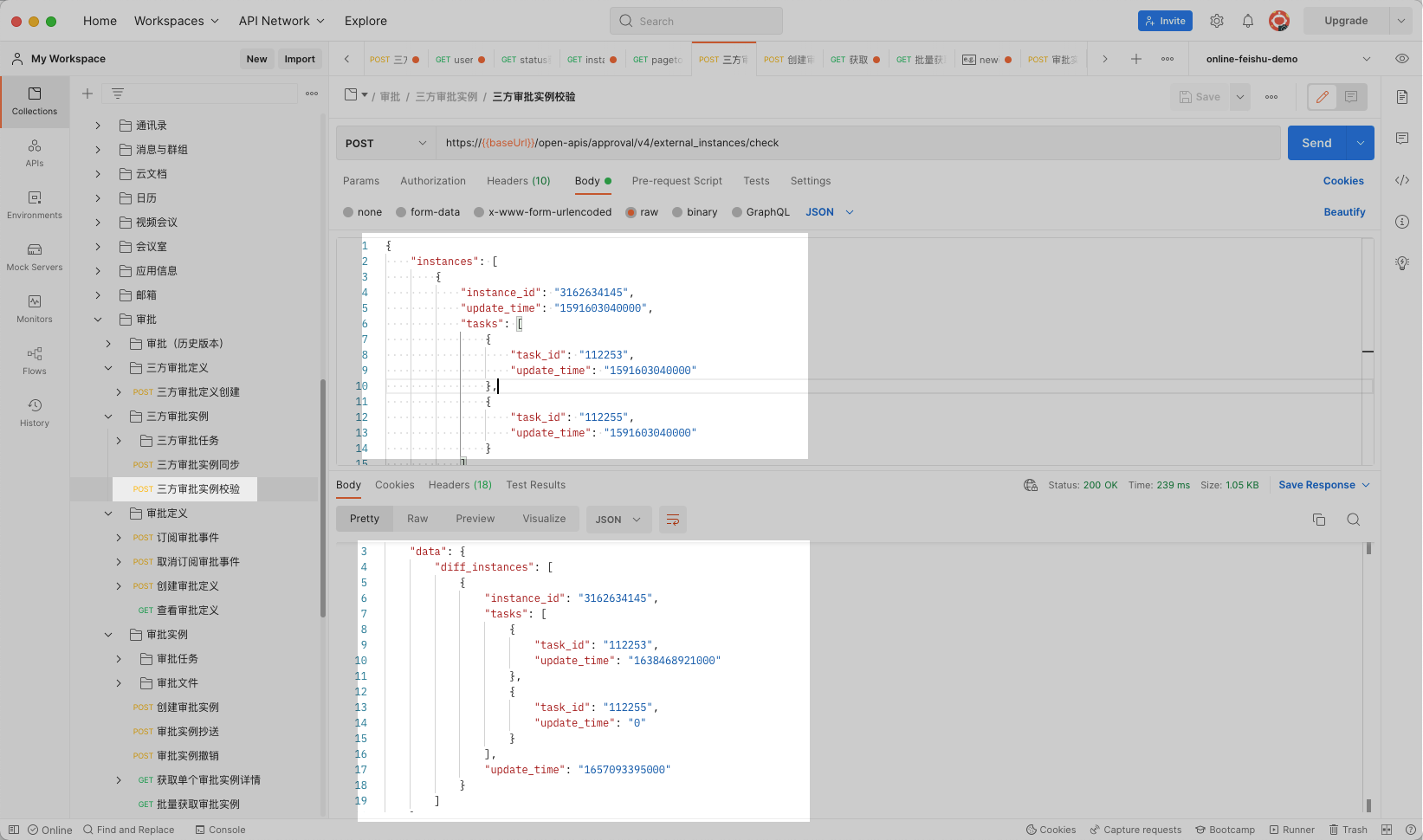Select the raw body type
Image resolution: width=1423 pixels, height=840 pixels.
click(641, 211)
